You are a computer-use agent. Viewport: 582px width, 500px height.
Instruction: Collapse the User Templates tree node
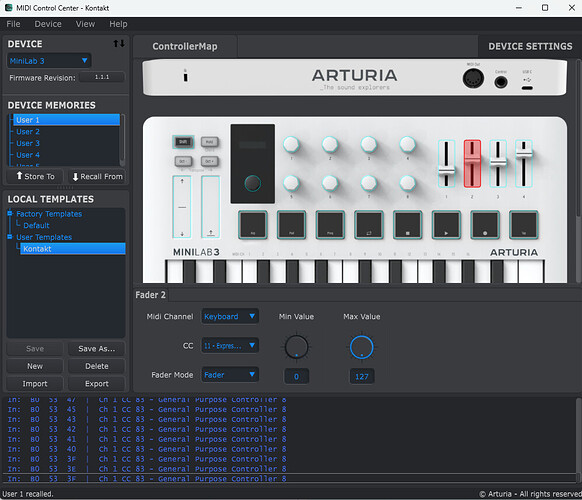(10, 236)
